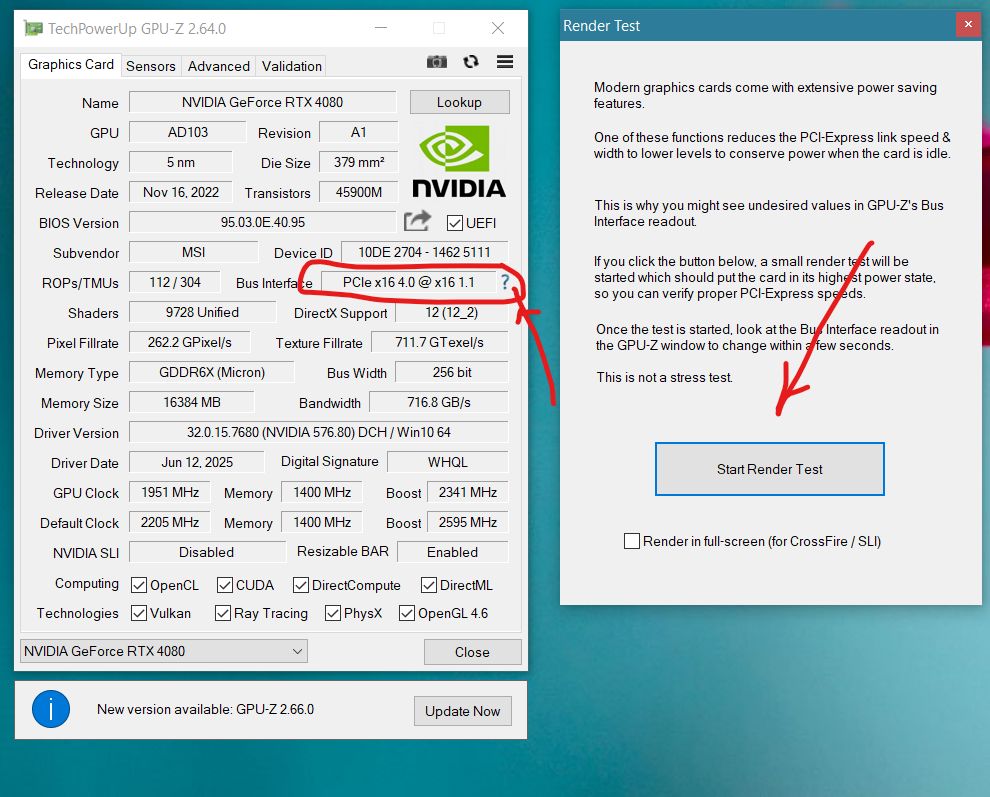Click the blue info icon in update bar
The height and width of the screenshot is (797, 990).
(51, 709)
